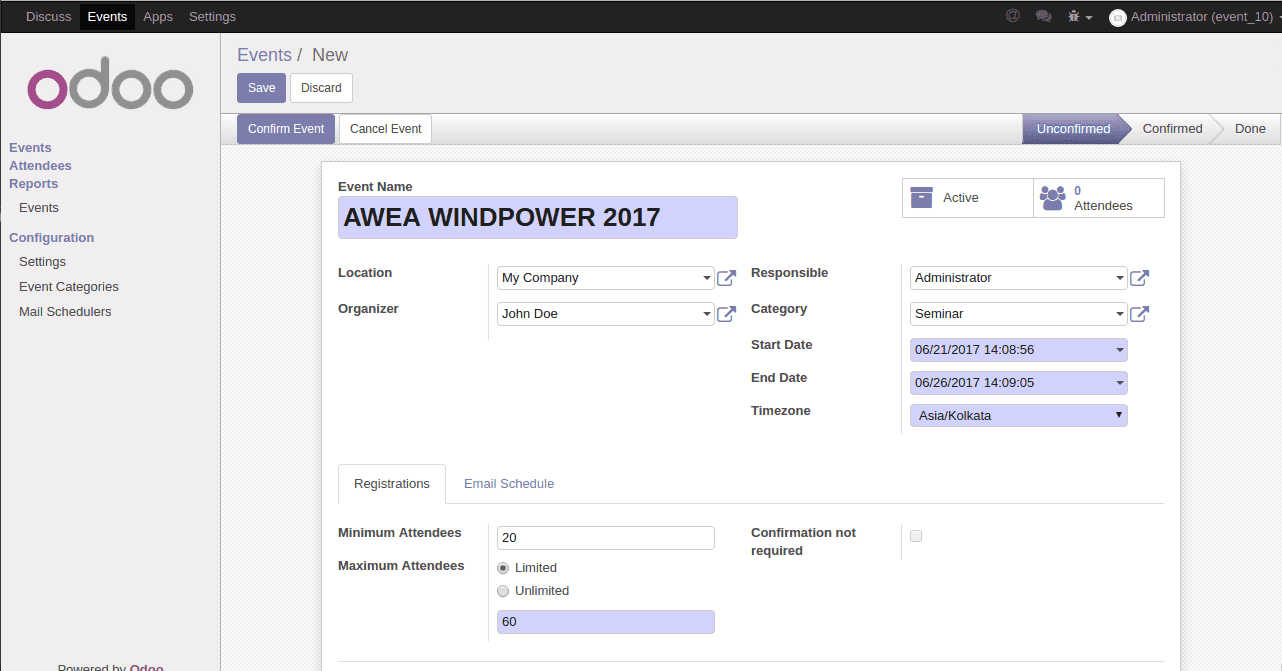Open the Administrator (event_10) user menu
Image resolution: width=1282 pixels, height=671 pixels.
point(1195,16)
